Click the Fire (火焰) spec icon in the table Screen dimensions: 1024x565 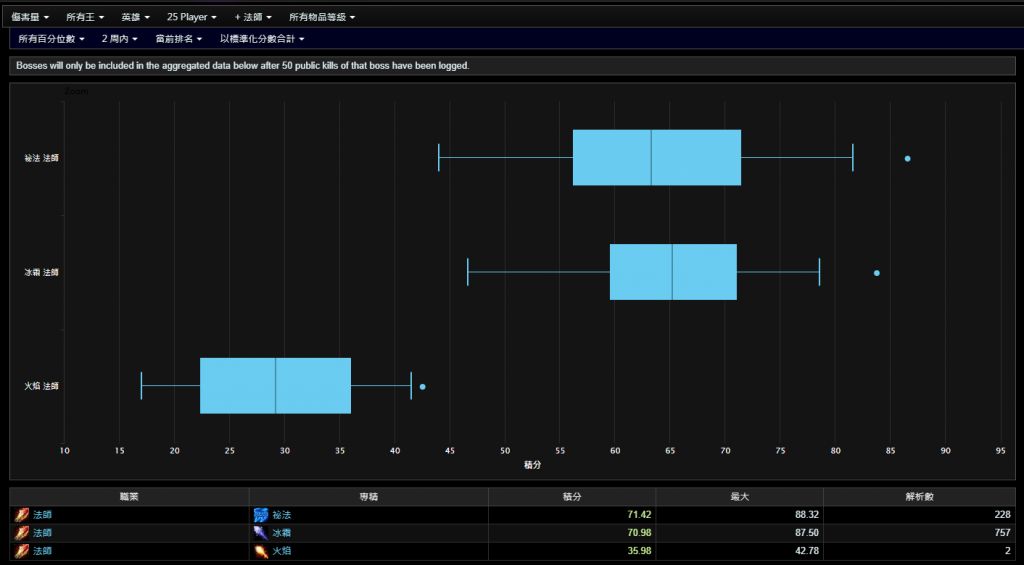tap(261, 551)
